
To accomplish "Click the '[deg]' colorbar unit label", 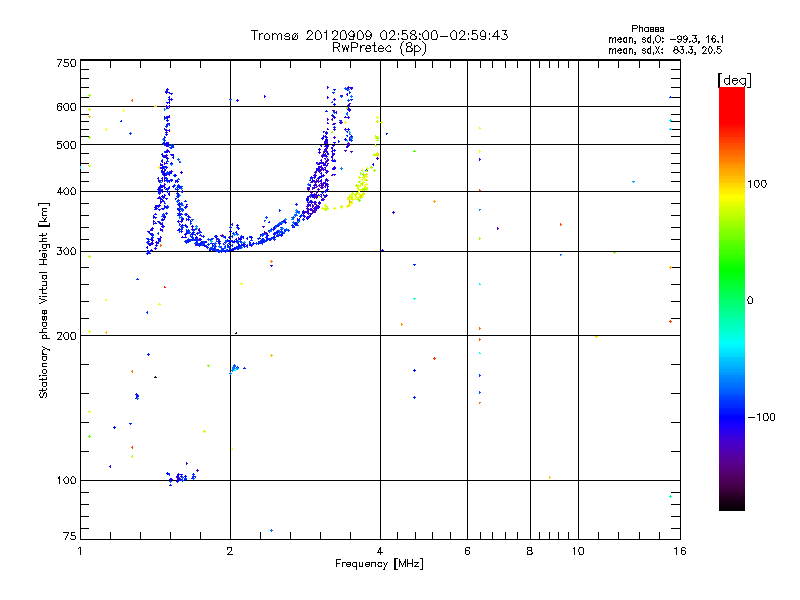I will pos(734,80).
